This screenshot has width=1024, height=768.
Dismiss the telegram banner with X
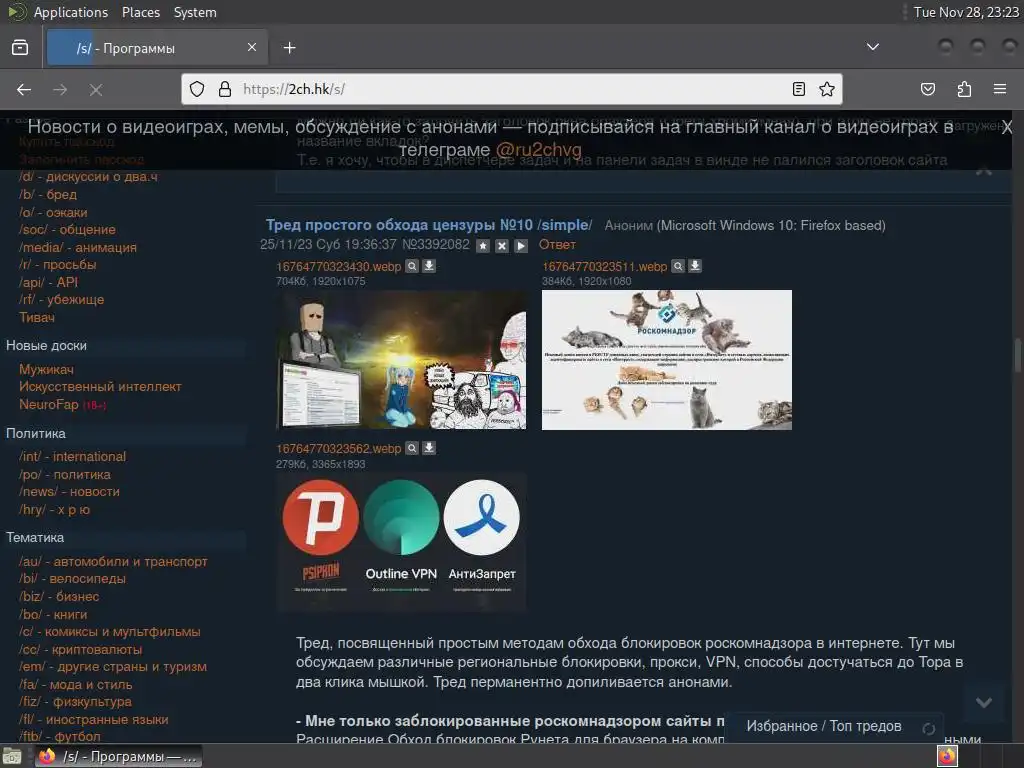[1006, 127]
